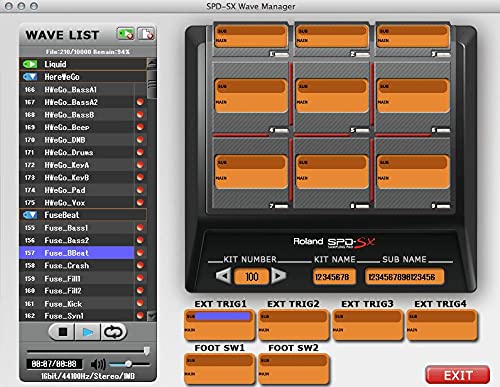The width and height of the screenshot is (500, 387).
Task: Click red indicator next to Fuse_Crash
Action: [140, 265]
